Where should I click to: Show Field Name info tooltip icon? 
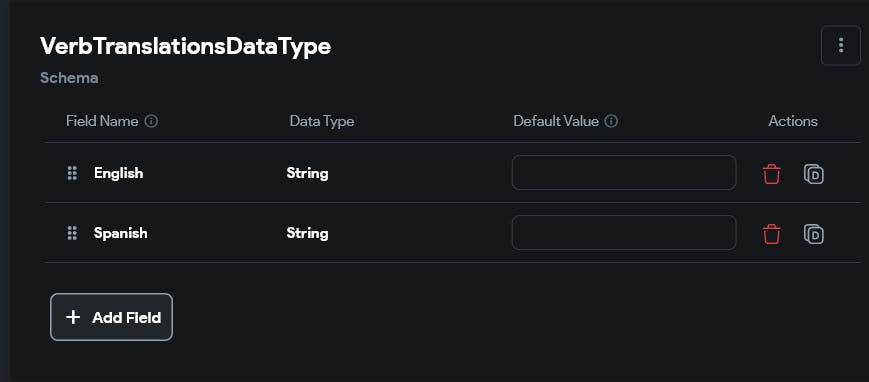(x=151, y=121)
